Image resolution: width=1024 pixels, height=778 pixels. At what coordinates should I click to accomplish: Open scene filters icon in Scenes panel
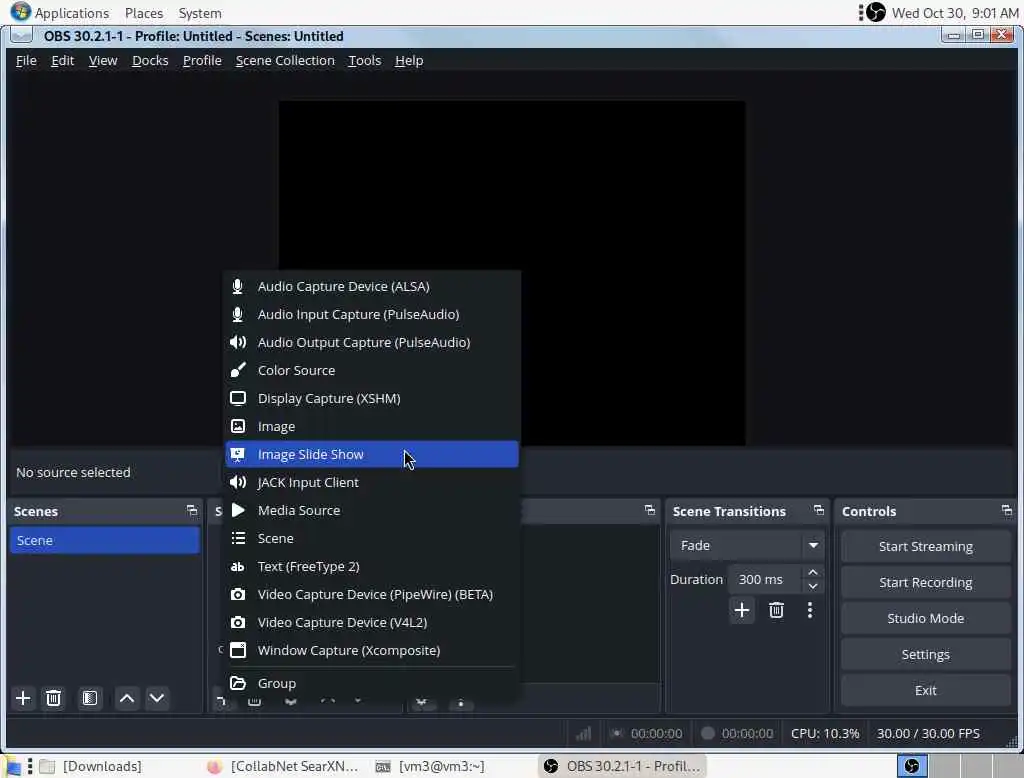89,698
